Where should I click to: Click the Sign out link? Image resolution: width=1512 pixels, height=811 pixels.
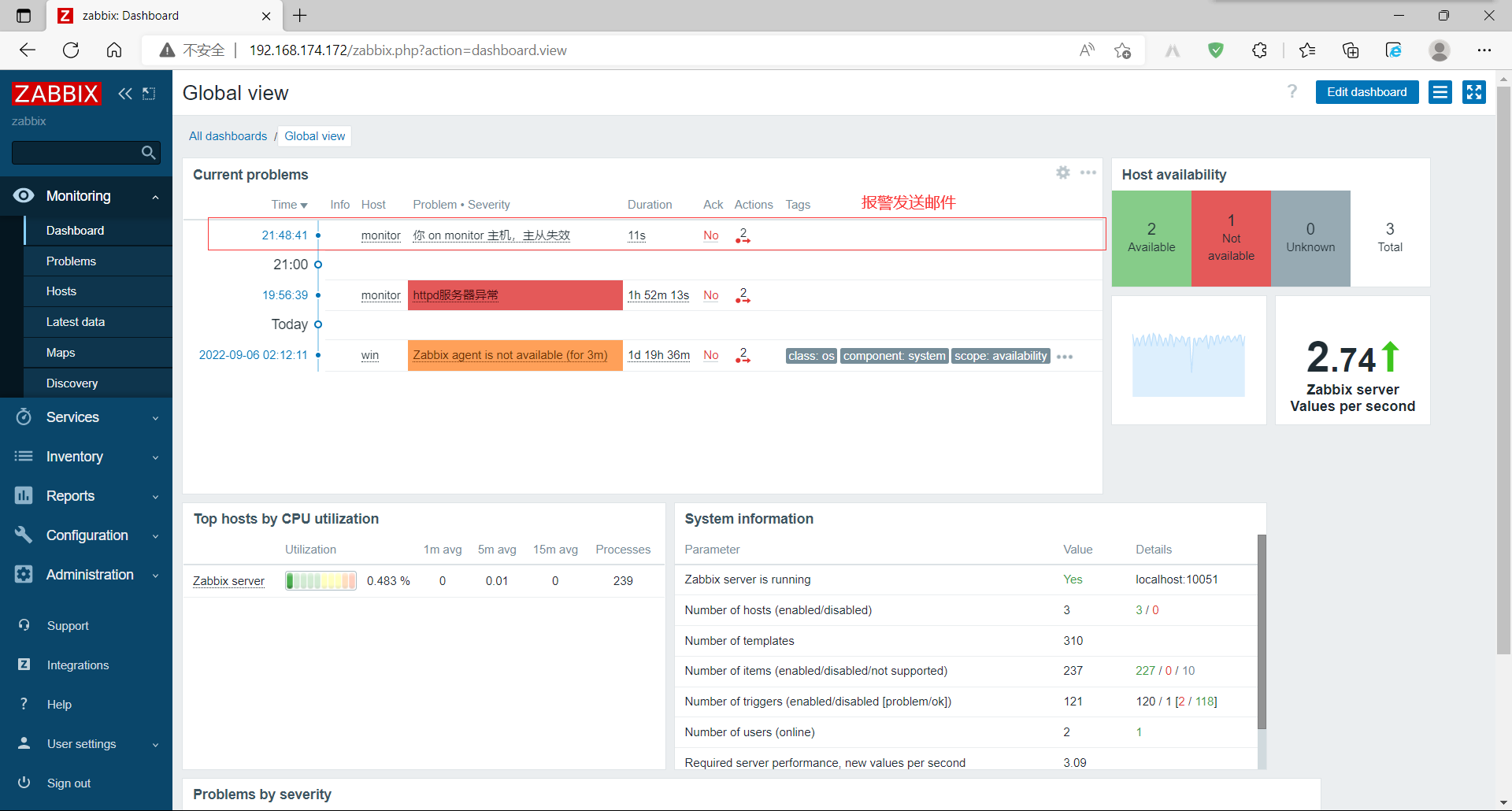click(x=69, y=783)
